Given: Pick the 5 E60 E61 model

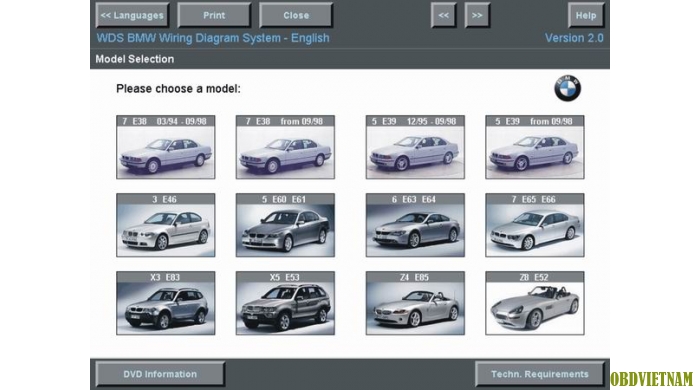Looking at the screenshot, I should pos(285,225).
